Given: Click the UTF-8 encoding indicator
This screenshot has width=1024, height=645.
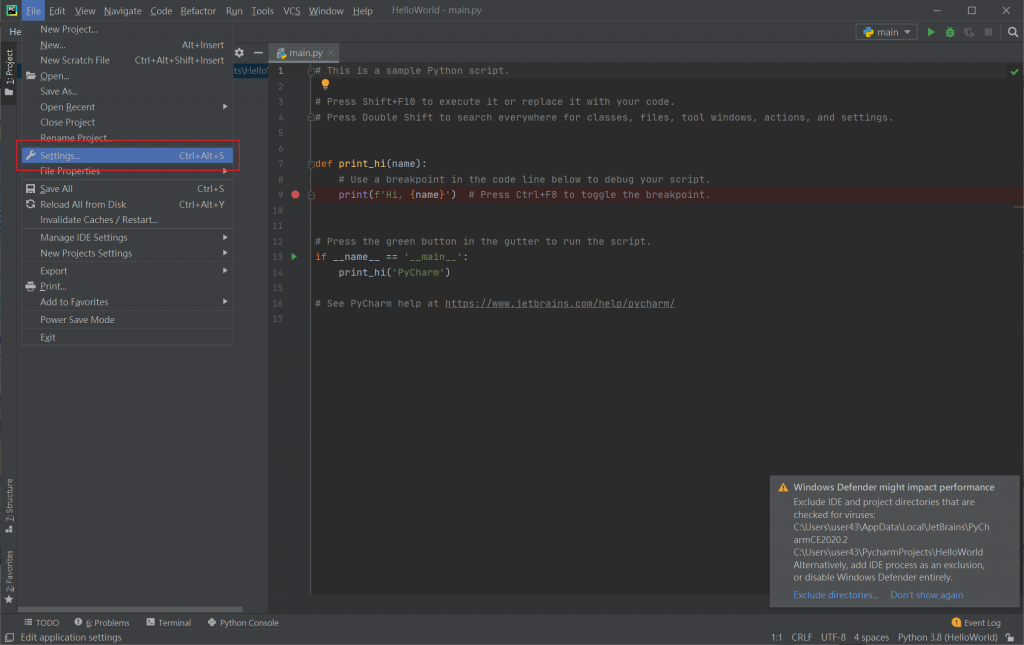Looking at the screenshot, I should pos(833,638).
